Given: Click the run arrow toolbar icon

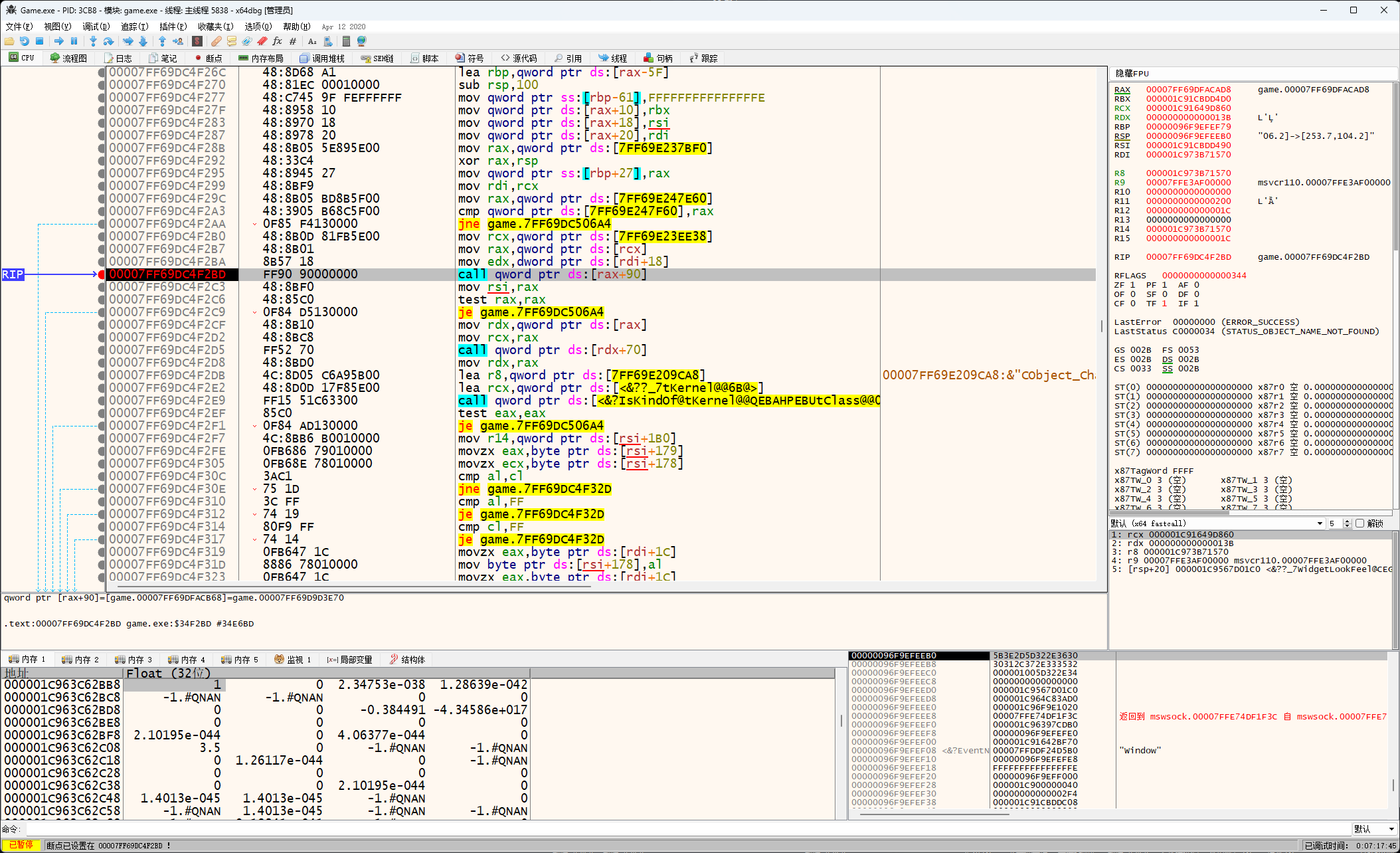Looking at the screenshot, I should [x=58, y=41].
